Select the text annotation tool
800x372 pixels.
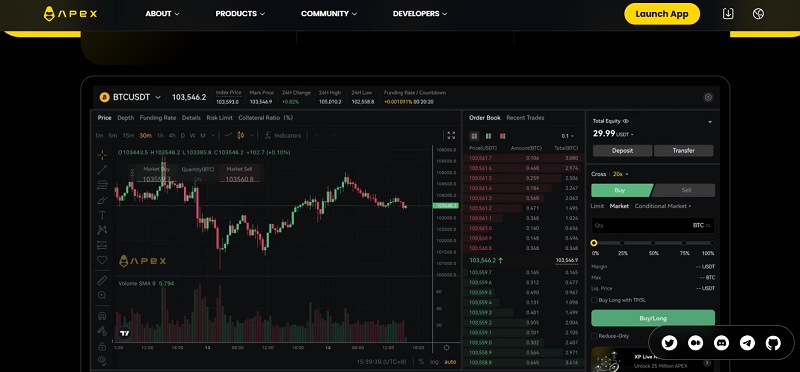102,215
